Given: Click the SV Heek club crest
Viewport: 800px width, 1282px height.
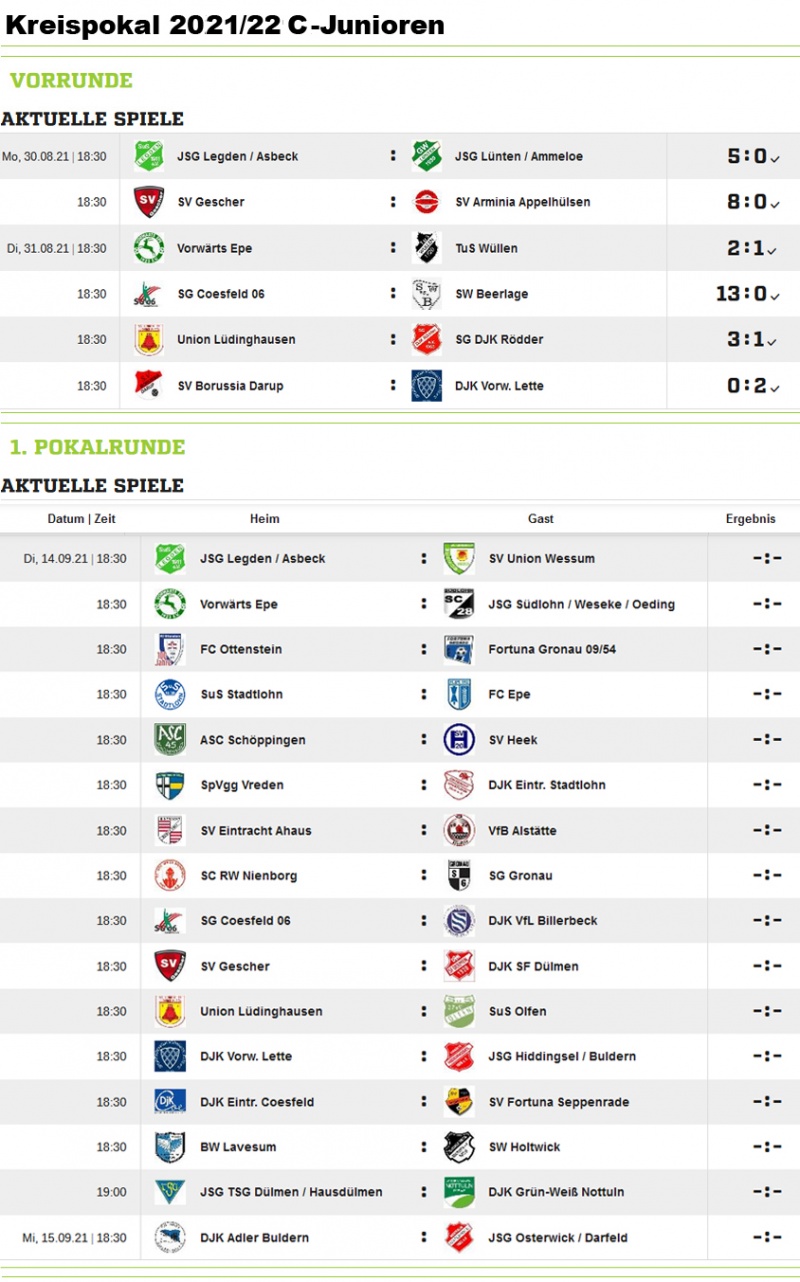Looking at the screenshot, I should tap(459, 740).
